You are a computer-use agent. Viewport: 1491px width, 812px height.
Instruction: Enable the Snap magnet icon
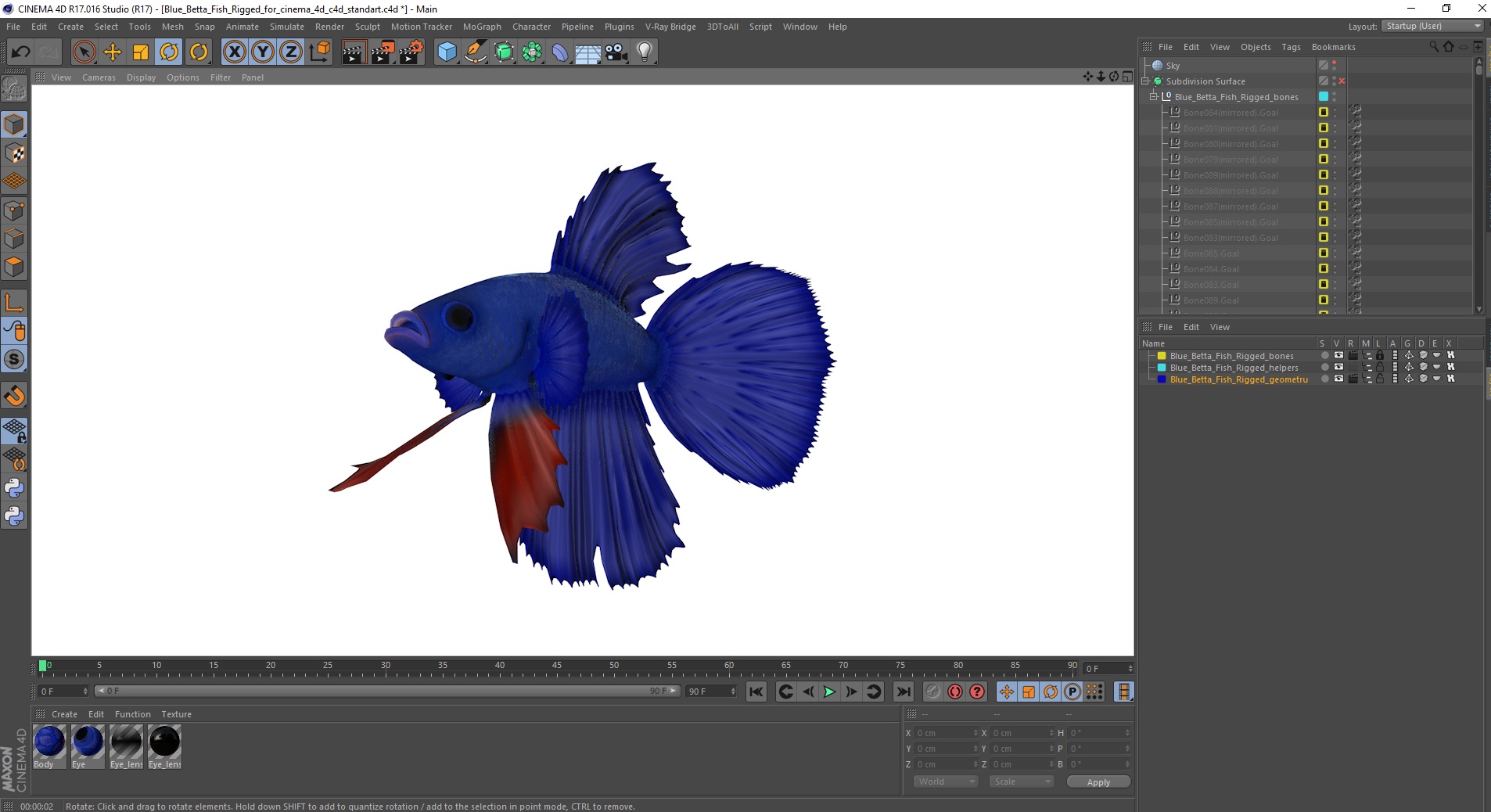pyautogui.click(x=14, y=396)
